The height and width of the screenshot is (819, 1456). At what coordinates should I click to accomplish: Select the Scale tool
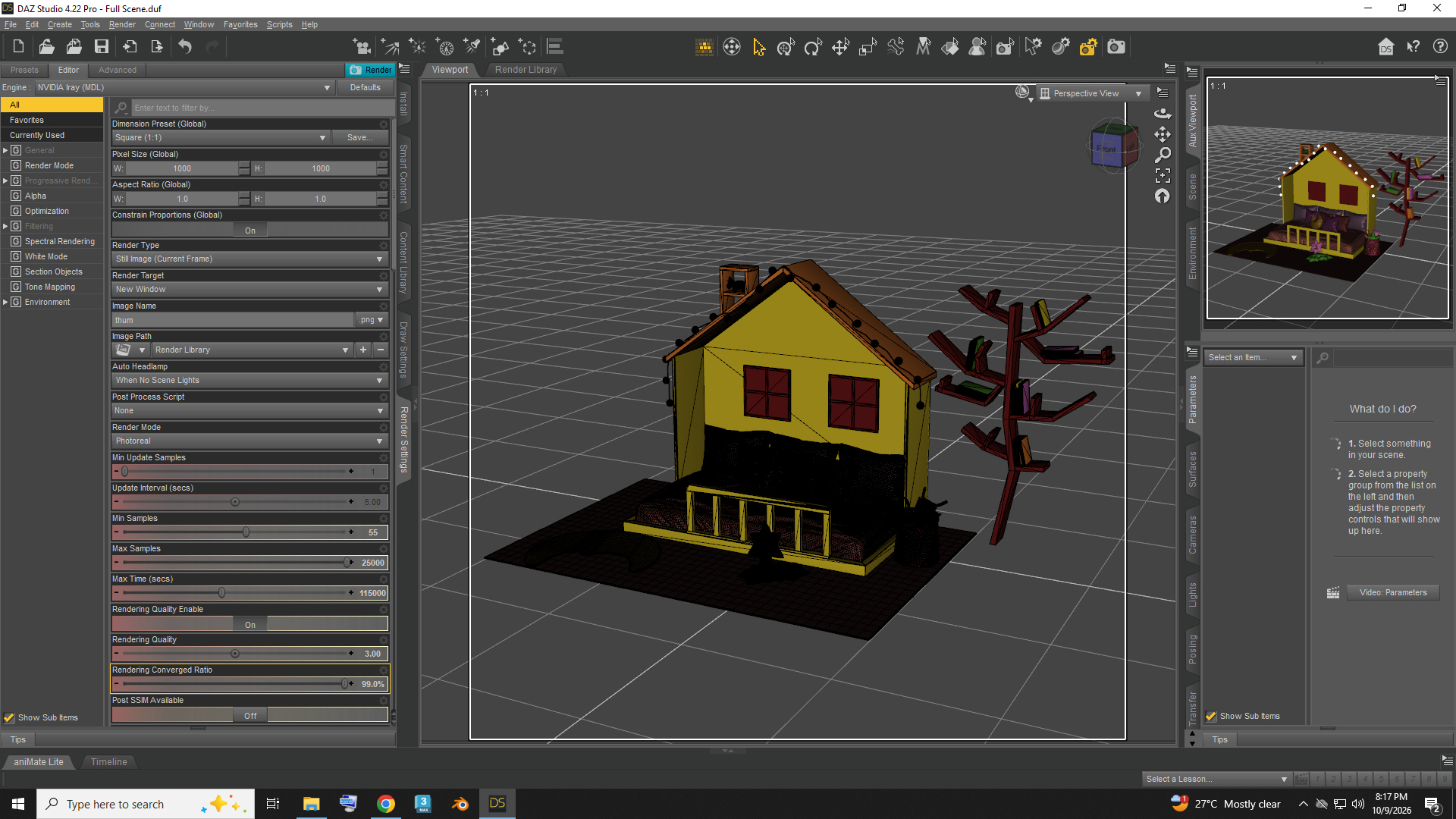coord(868,47)
